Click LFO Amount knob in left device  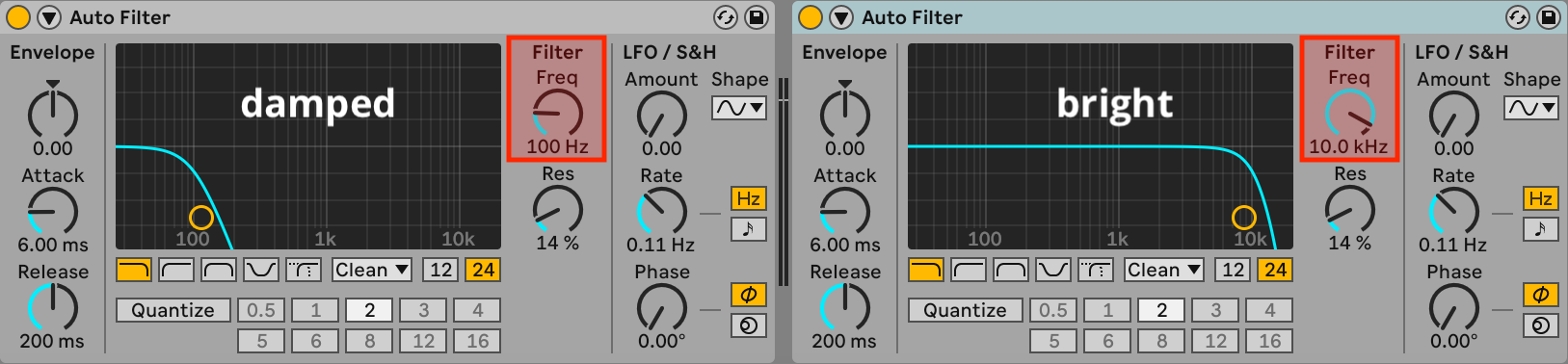(662, 116)
